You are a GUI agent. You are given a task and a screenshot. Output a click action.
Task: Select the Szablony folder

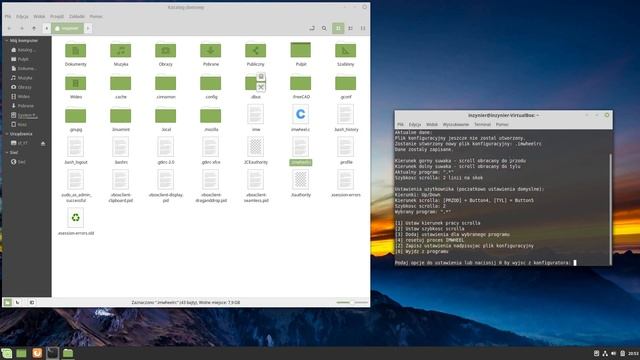(345, 51)
